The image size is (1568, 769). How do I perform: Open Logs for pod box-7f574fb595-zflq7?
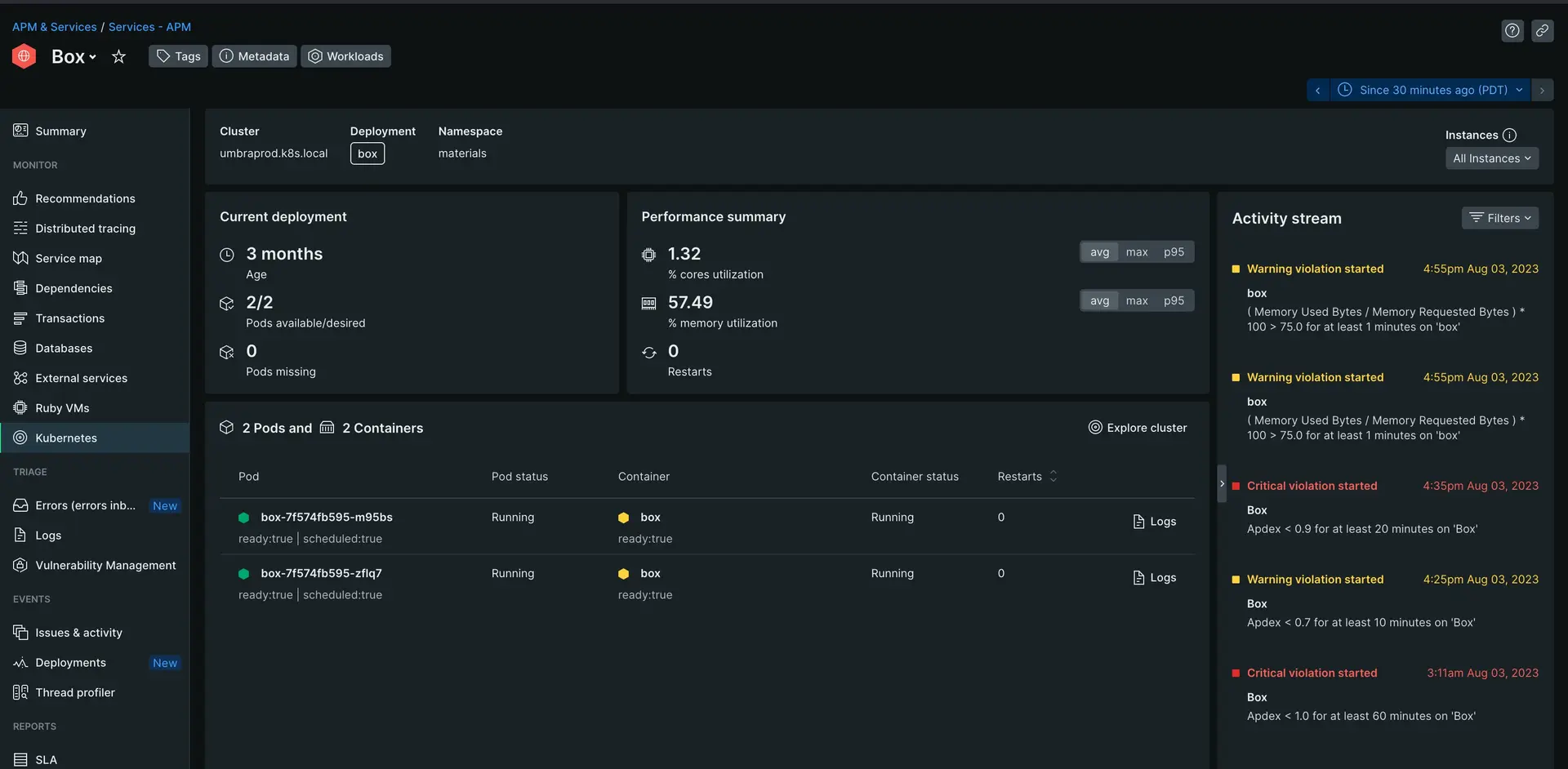pos(1155,578)
